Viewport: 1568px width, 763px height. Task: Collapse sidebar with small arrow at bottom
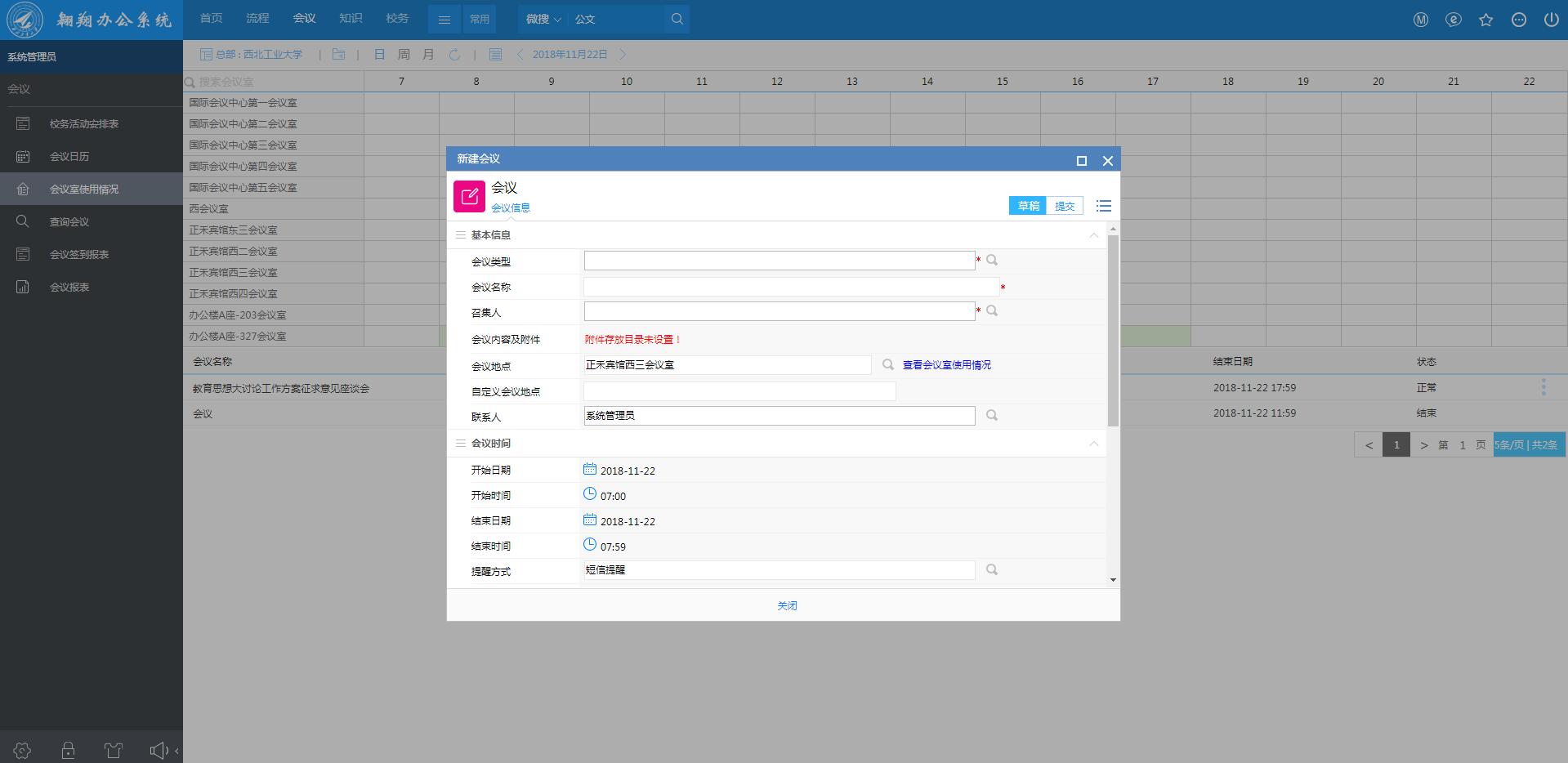[176, 751]
